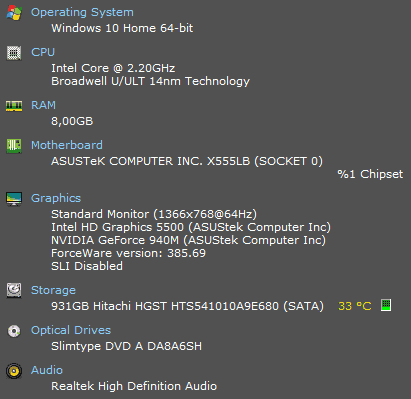Viewport: 411px width, 399px height.
Task: Click the CPU chip icon
Action: pyautogui.click(x=14, y=53)
